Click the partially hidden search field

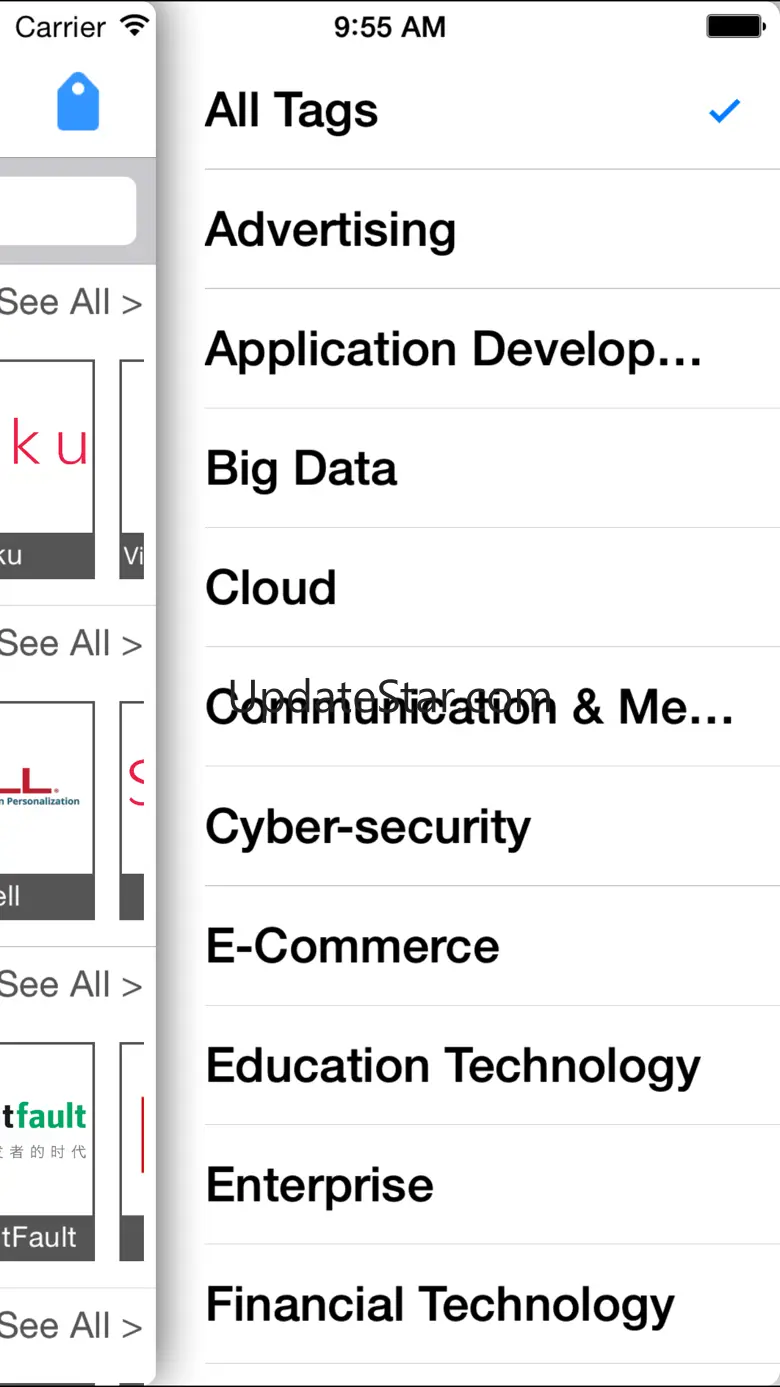(66, 211)
